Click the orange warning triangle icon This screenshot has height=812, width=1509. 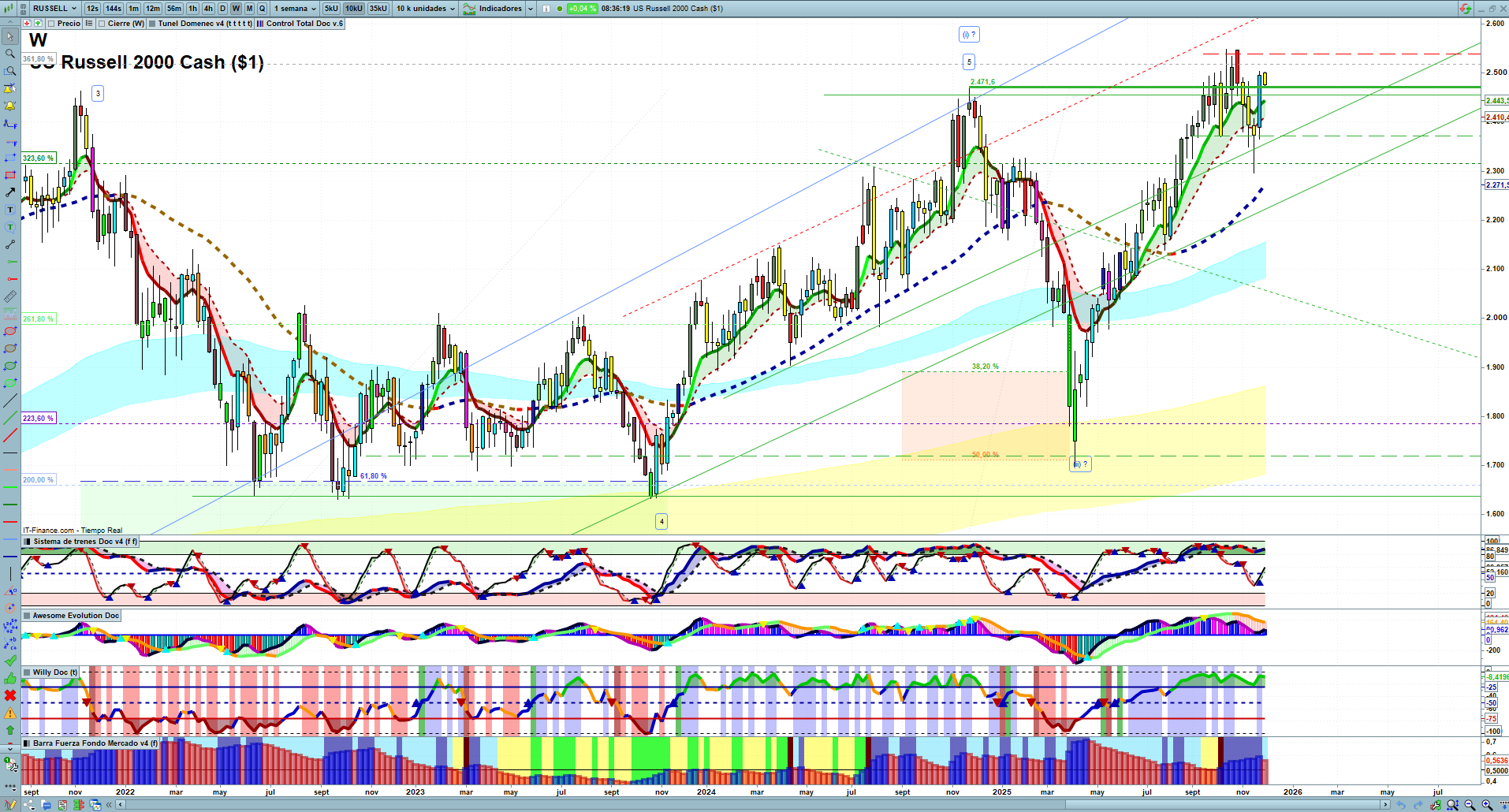click(x=10, y=713)
